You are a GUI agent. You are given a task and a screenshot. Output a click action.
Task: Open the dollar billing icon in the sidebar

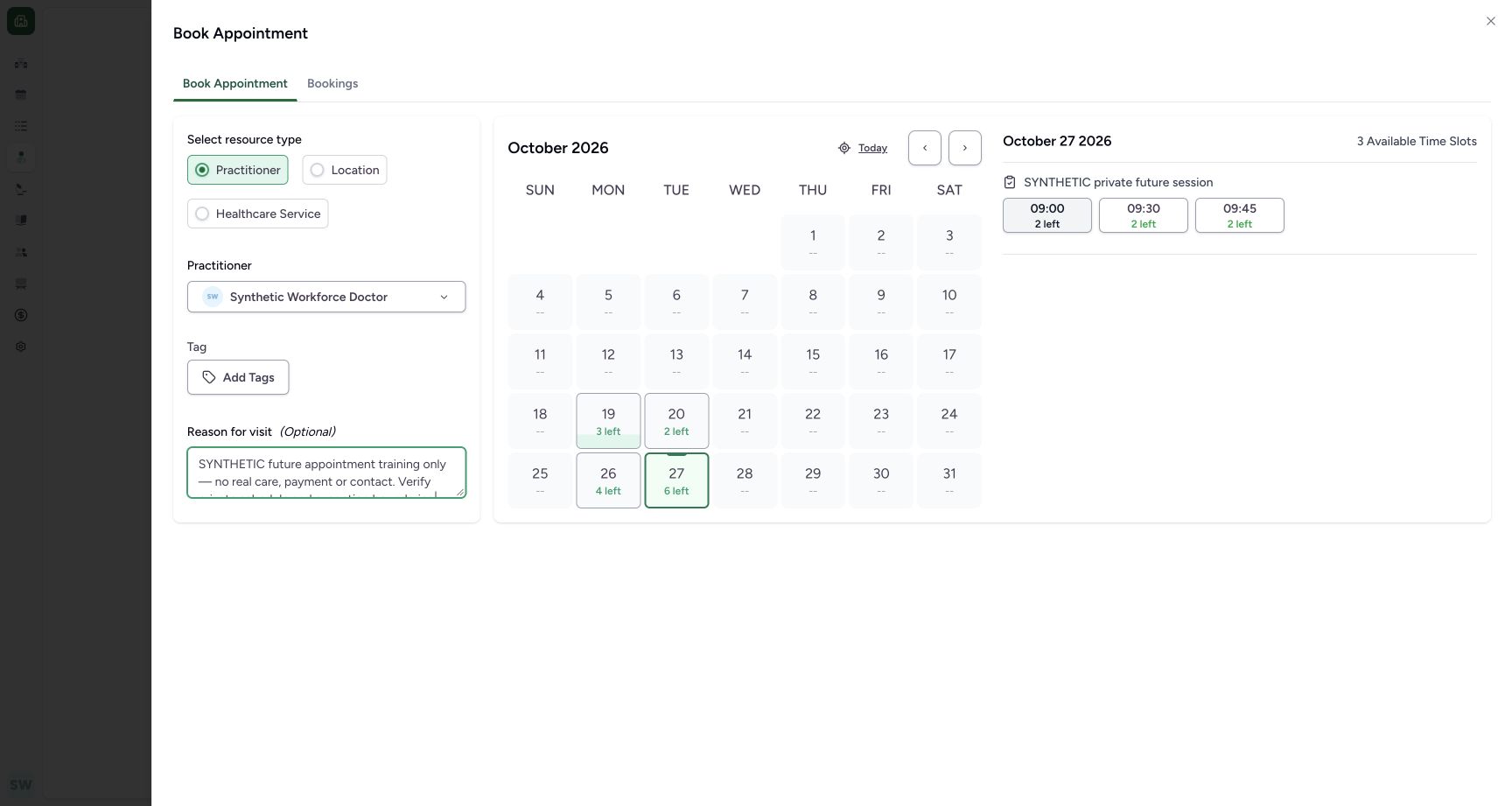pyautogui.click(x=21, y=315)
